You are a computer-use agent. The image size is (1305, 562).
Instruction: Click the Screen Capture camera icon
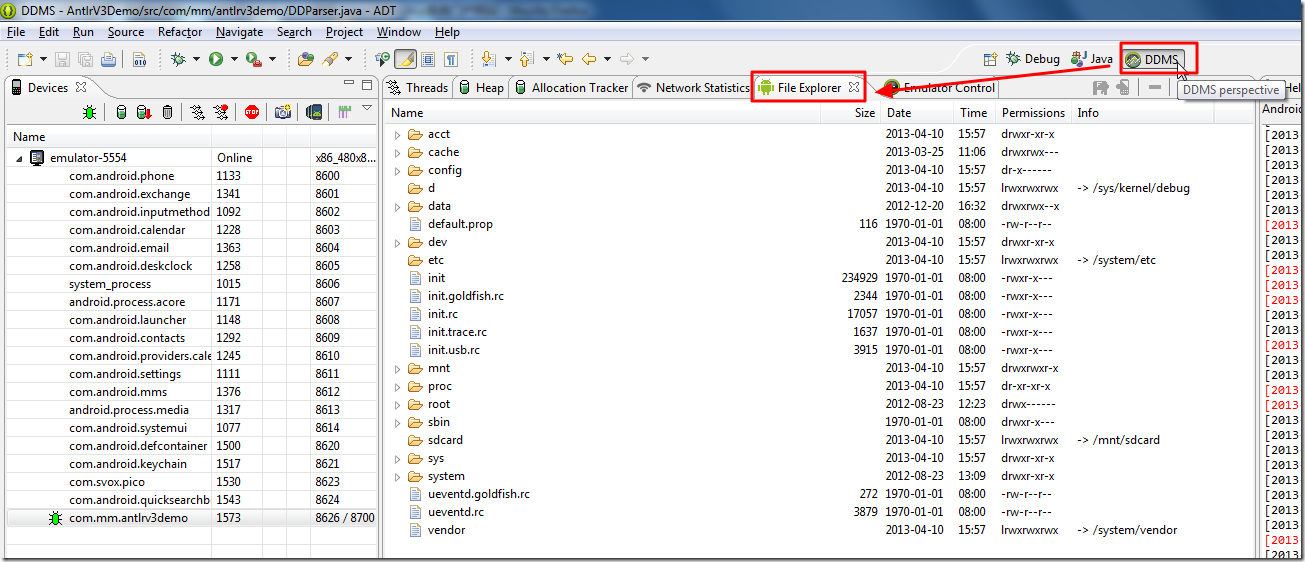pyautogui.click(x=283, y=112)
